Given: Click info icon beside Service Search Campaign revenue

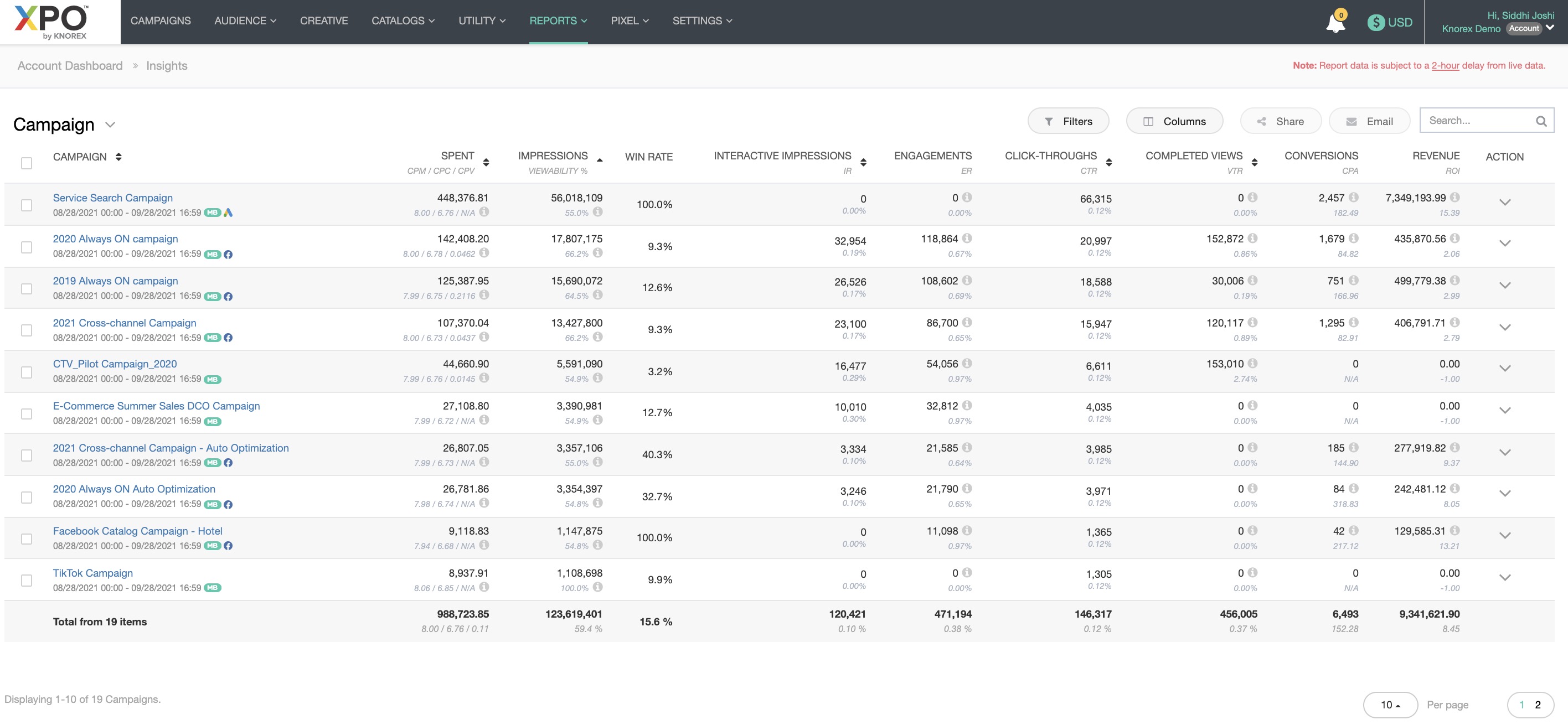Looking at the screenshot, I should pos(1455,197).
